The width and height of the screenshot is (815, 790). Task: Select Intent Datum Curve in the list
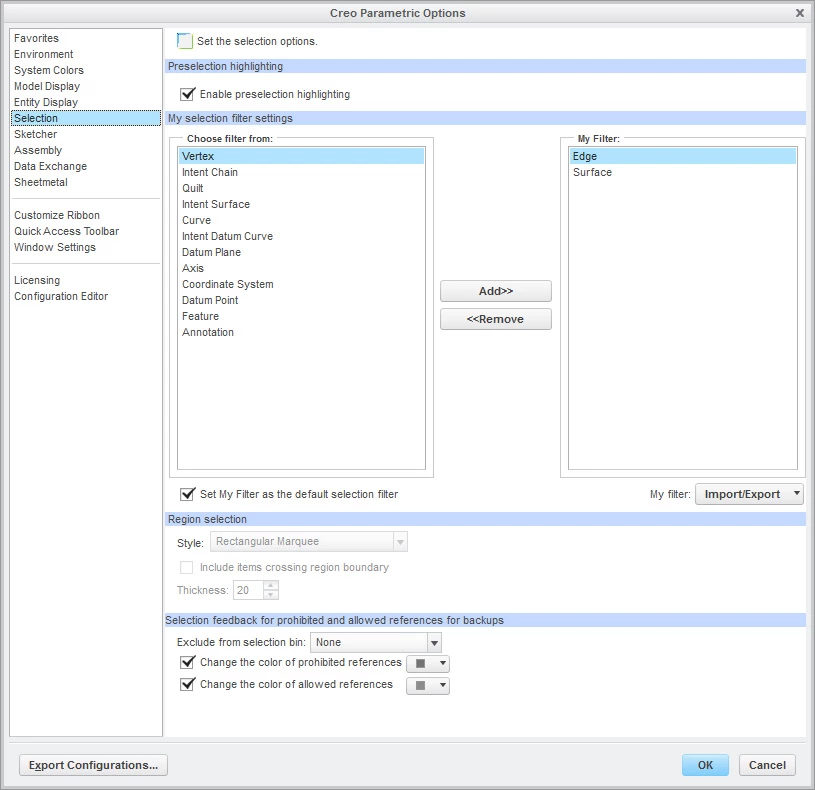pyautogui.click(x=301, y=236)
